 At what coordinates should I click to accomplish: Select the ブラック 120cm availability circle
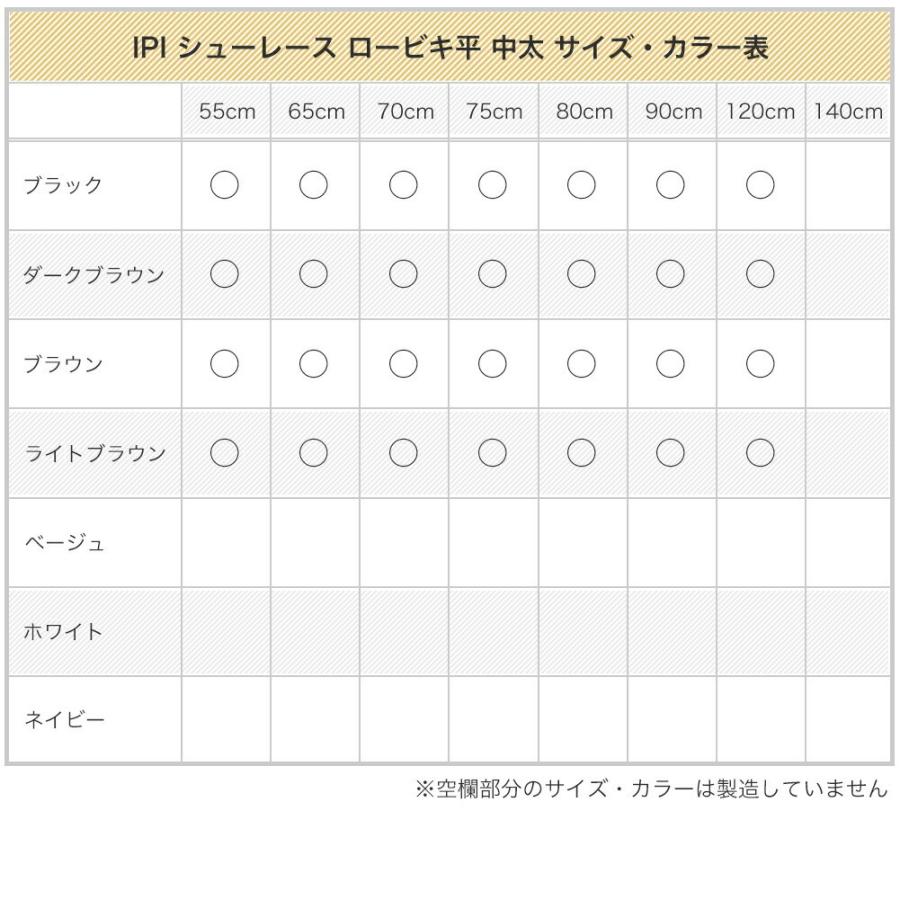[x=760, y=185]
